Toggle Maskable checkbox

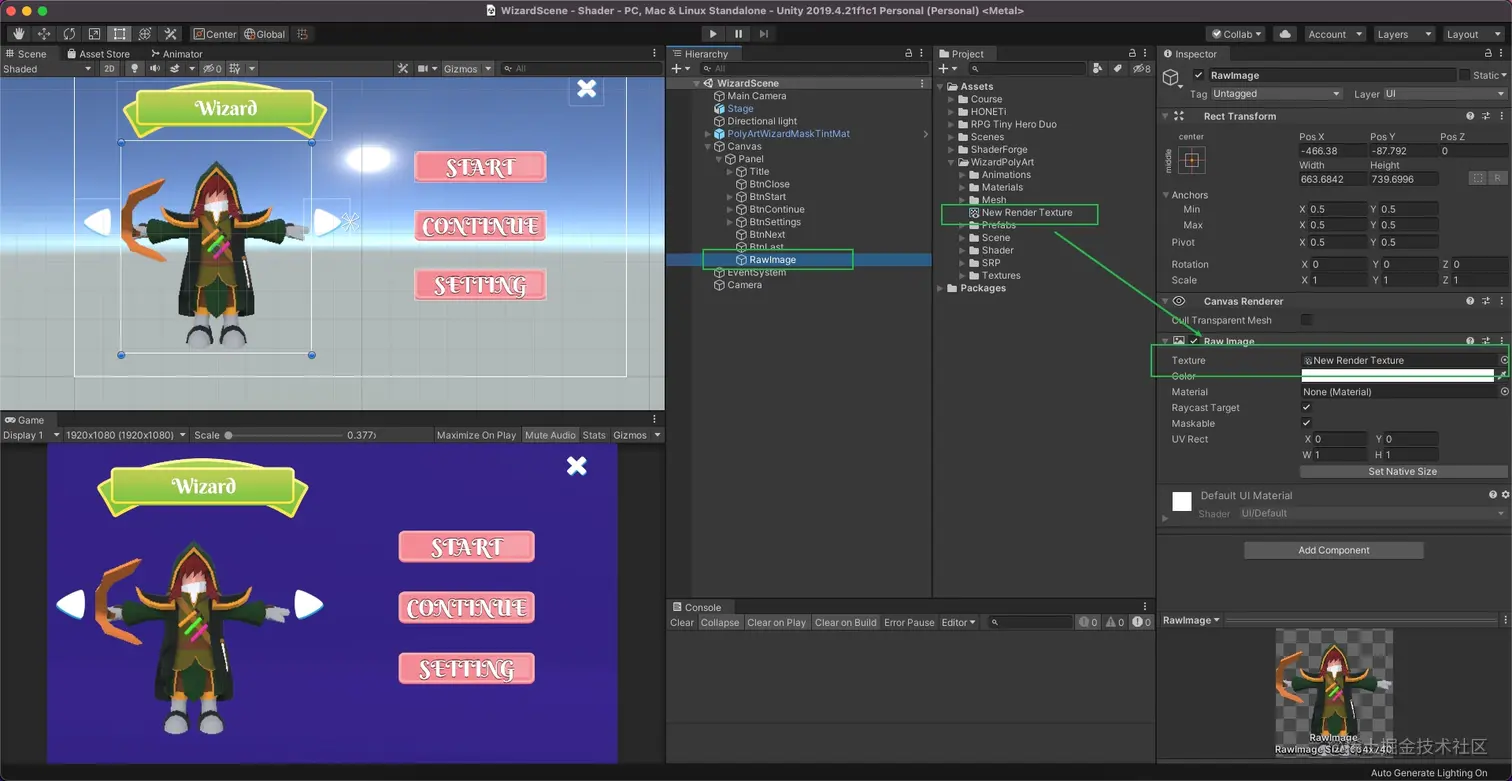1306,423
